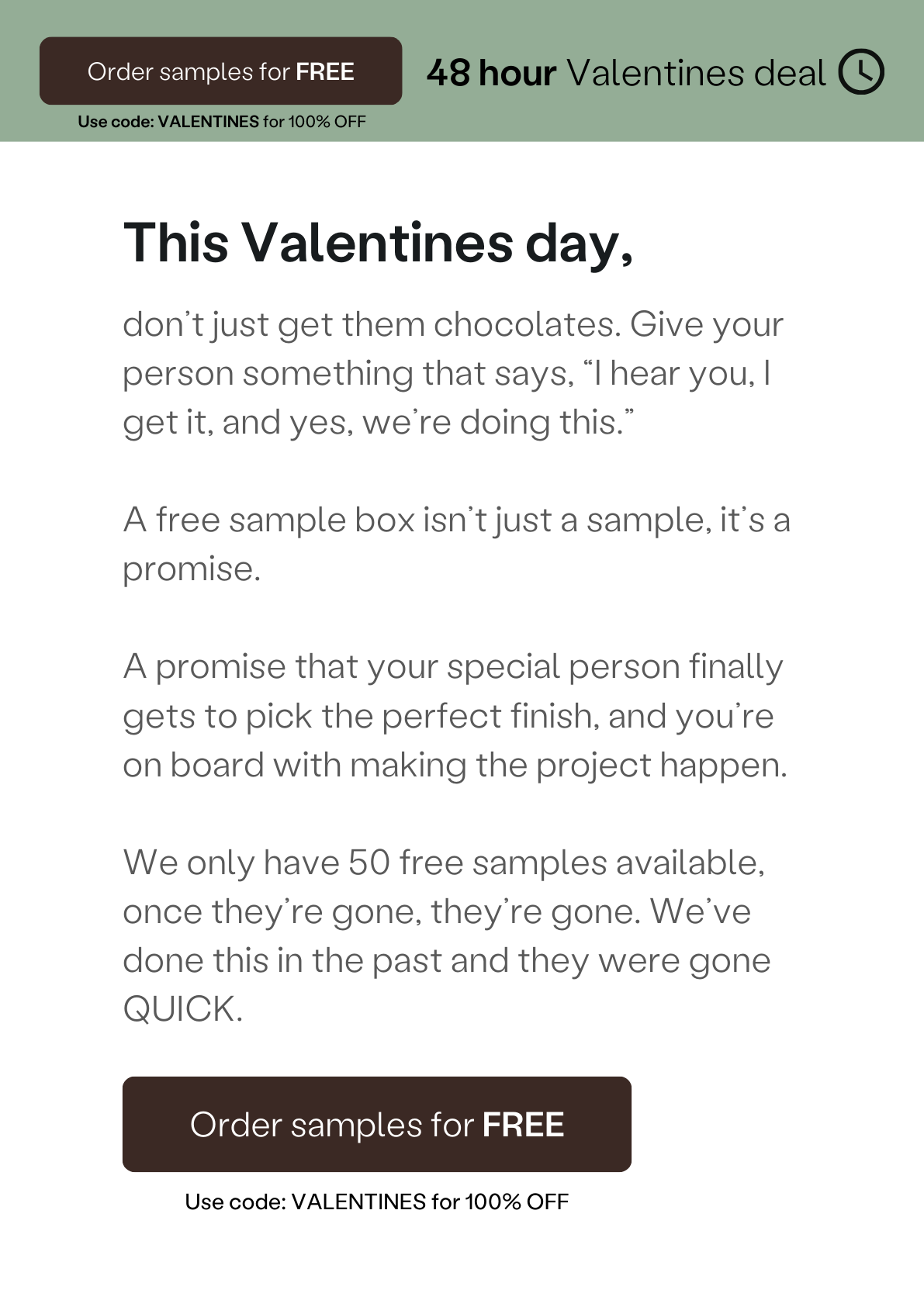924x1307 pixels.
Task: Click the 'This Valentines day,' headline
Action: (x=379, y=243)
